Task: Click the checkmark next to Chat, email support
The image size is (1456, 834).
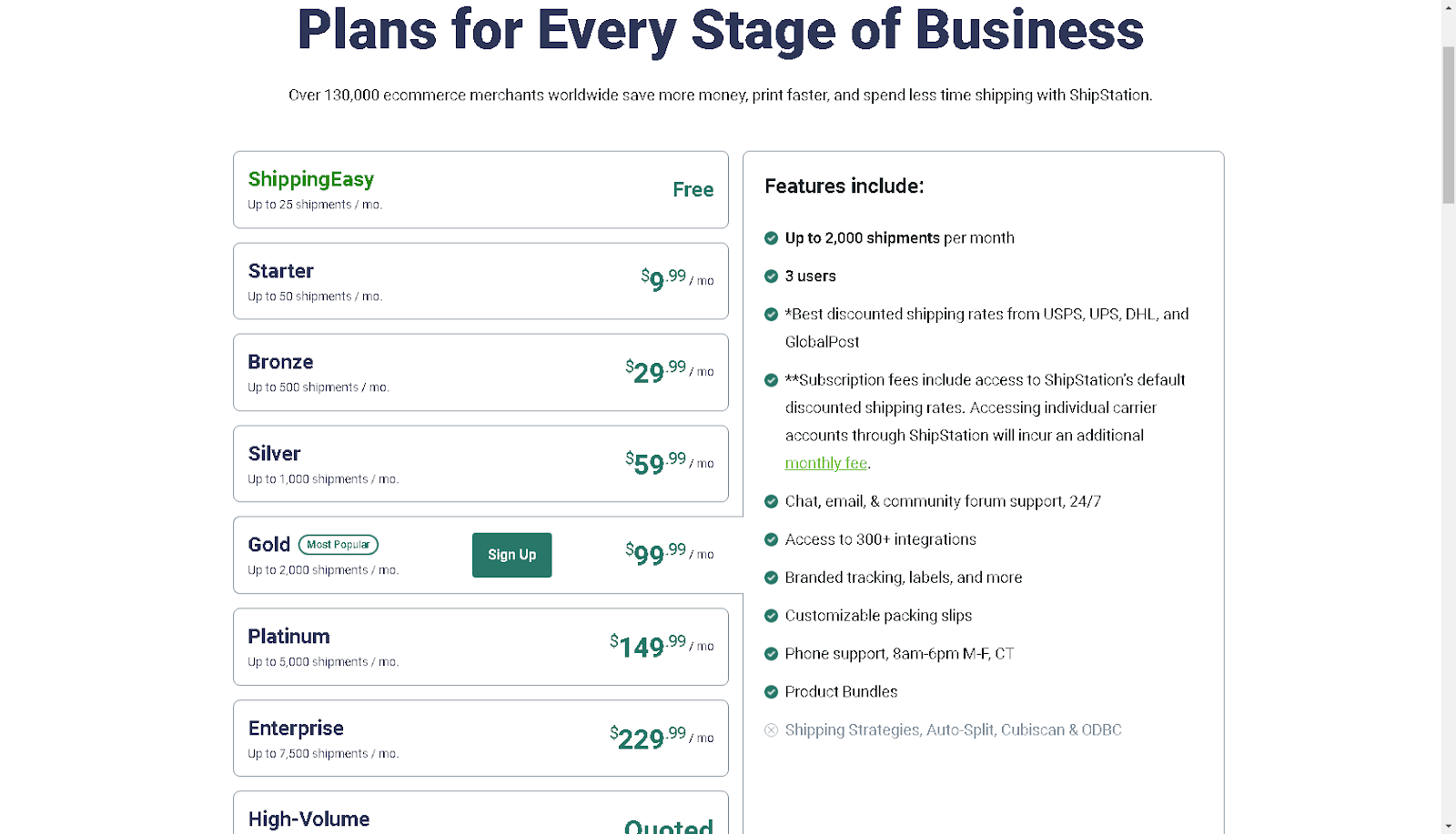Action: click(x=771, y=501)
